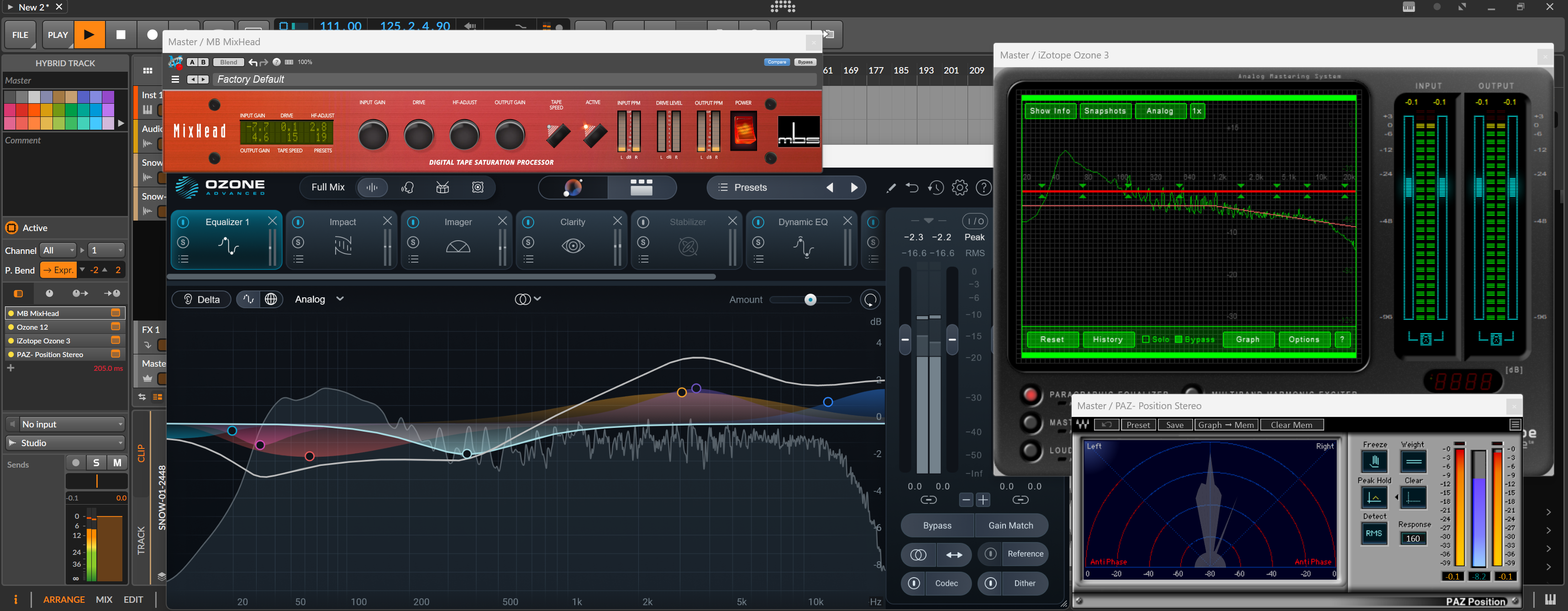The width and height of the screenshot is (1568, 611).
Task: Click the Snapshots button in Ozone 3
Action: pos(1105,111)
